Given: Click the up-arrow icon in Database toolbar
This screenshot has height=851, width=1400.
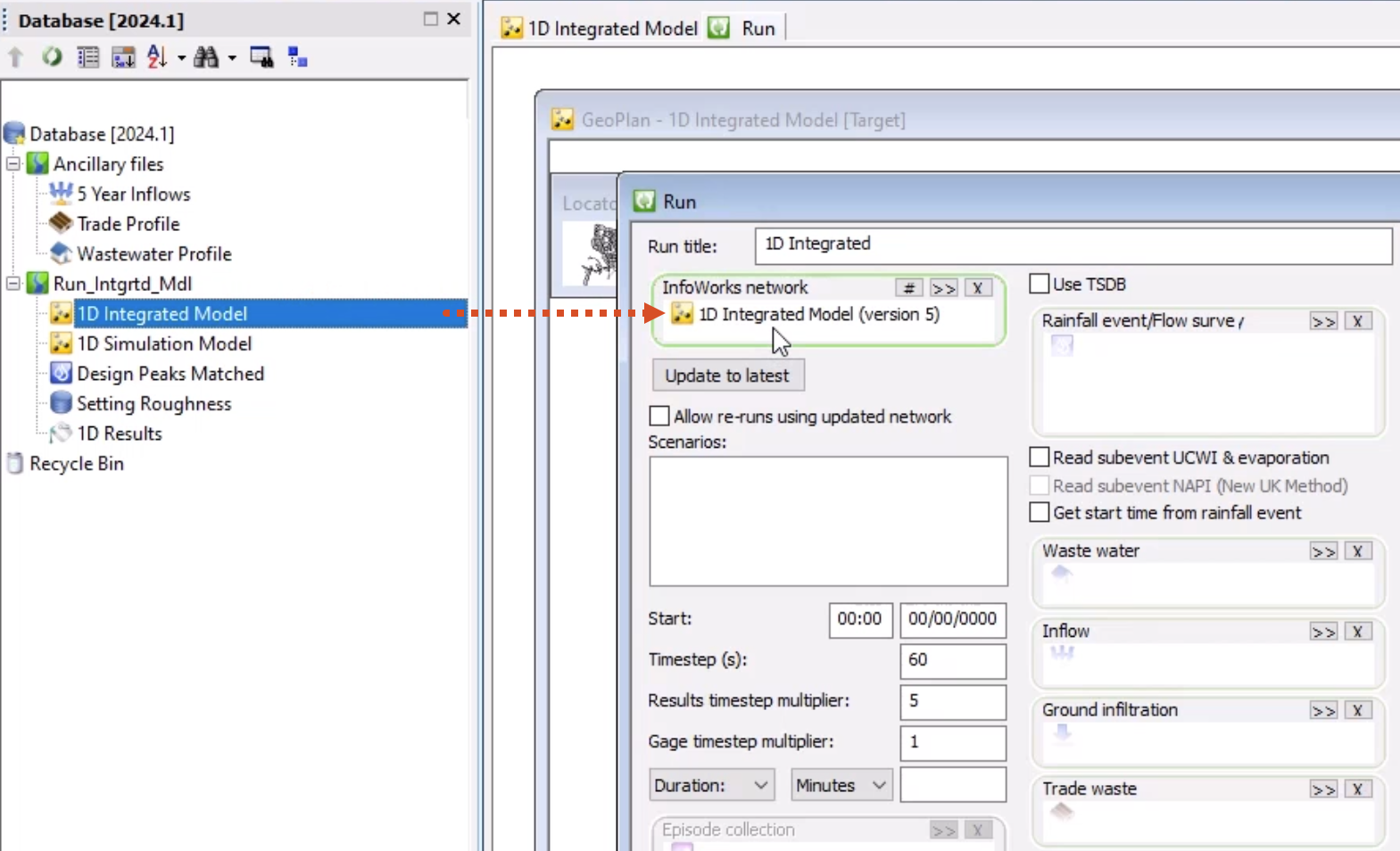Looking at the screenshot, I should (15, 57).
